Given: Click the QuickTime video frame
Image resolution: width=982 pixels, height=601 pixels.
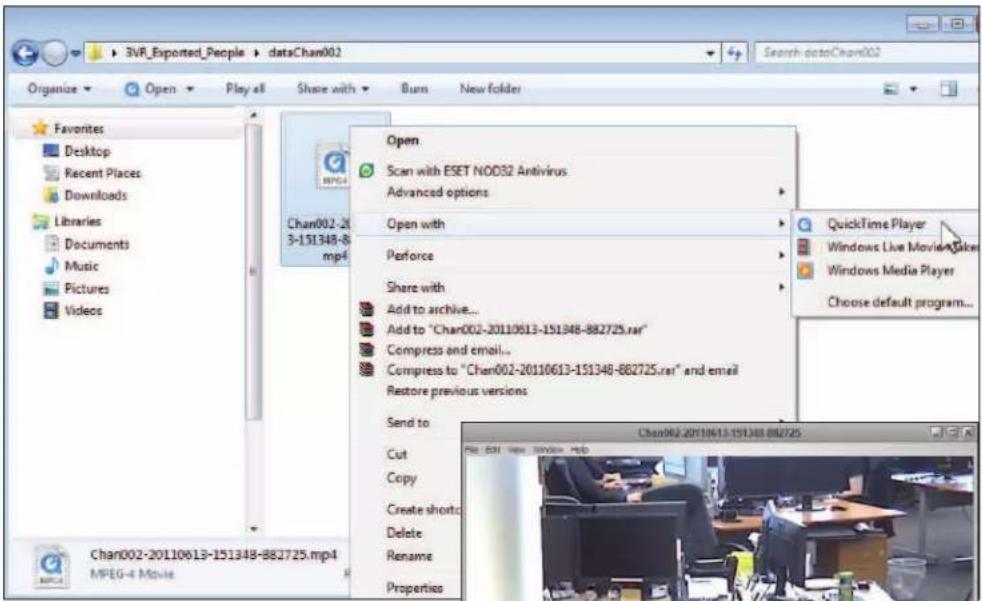Looking at the screenshot, I should point(720,528).
